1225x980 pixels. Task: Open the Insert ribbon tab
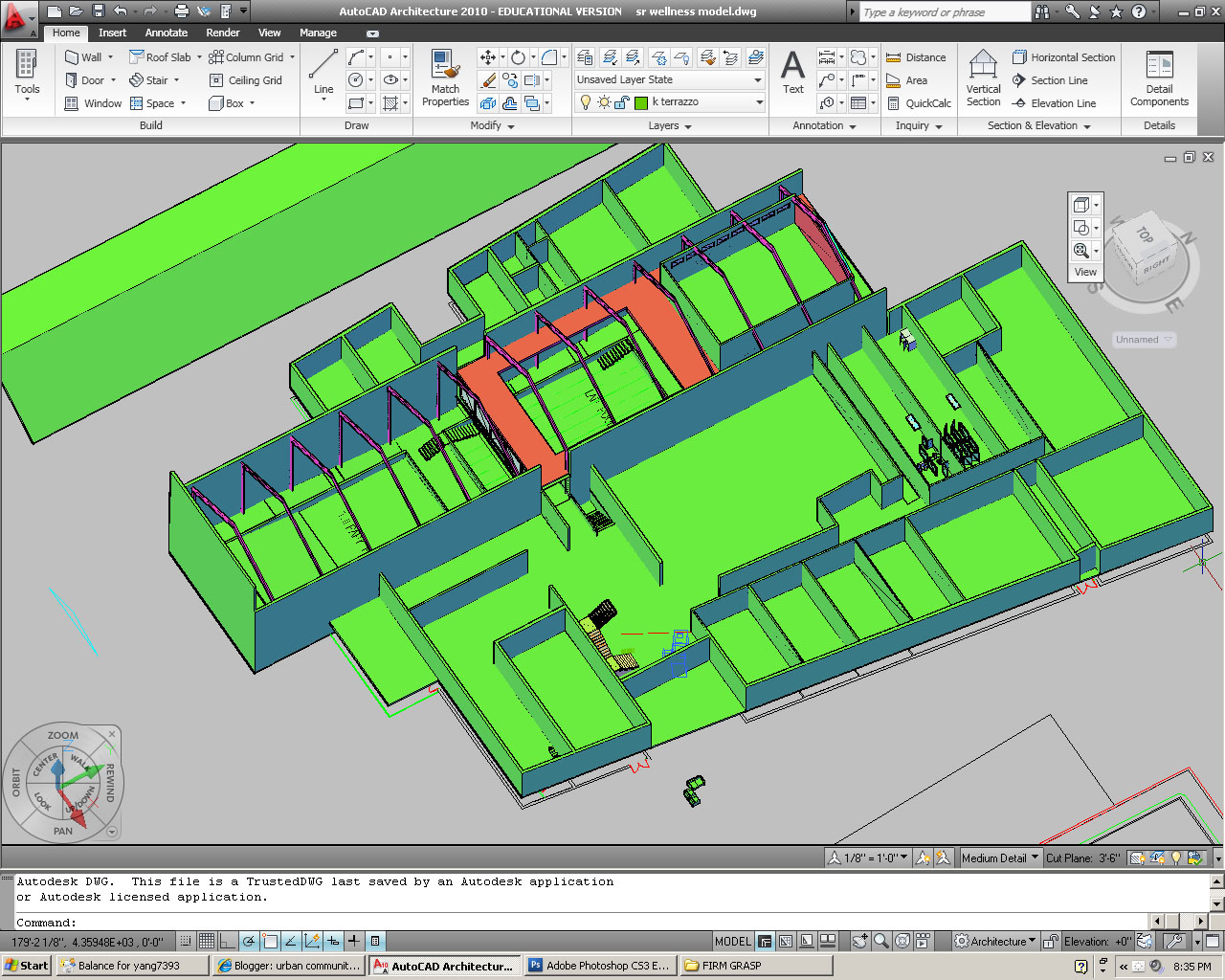112,33
